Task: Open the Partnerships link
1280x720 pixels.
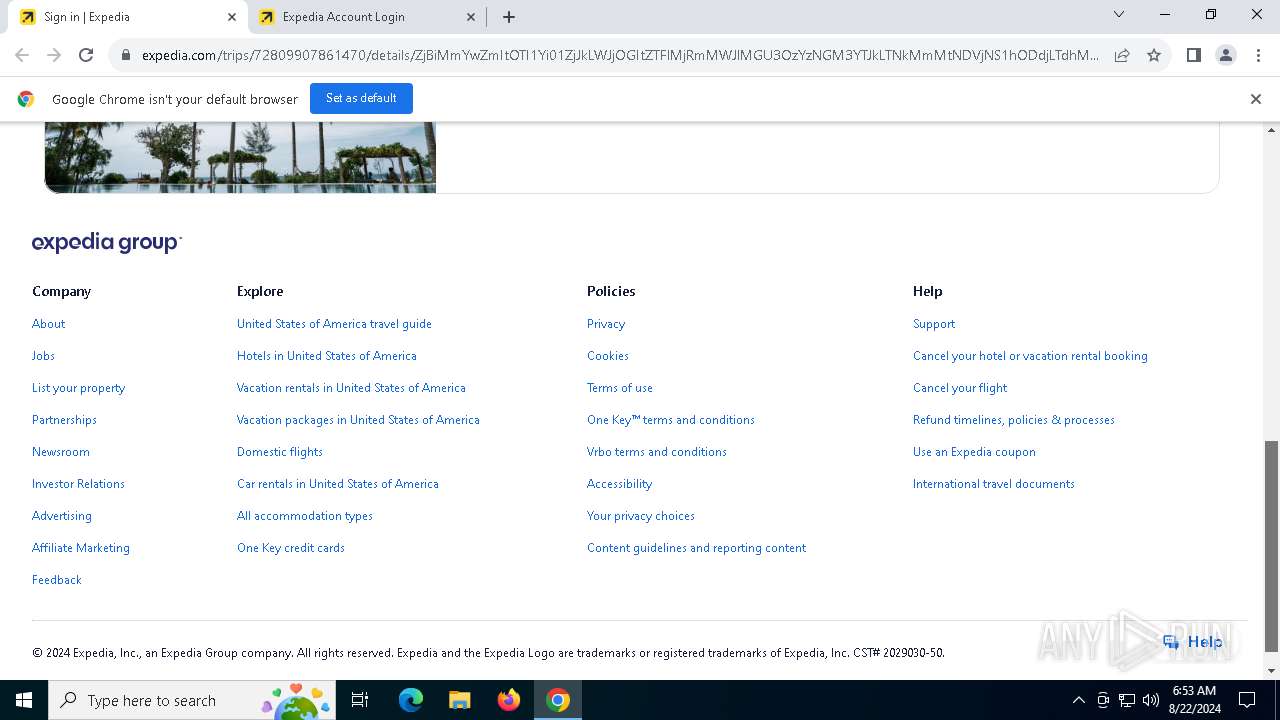Action: click(64, 420)
